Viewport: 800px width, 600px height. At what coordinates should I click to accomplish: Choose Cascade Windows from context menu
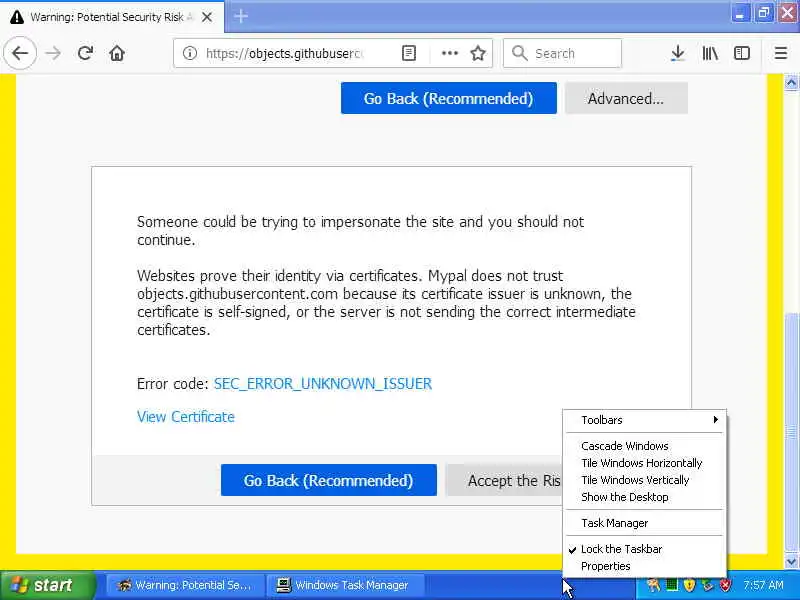click(x=644, y=446)
